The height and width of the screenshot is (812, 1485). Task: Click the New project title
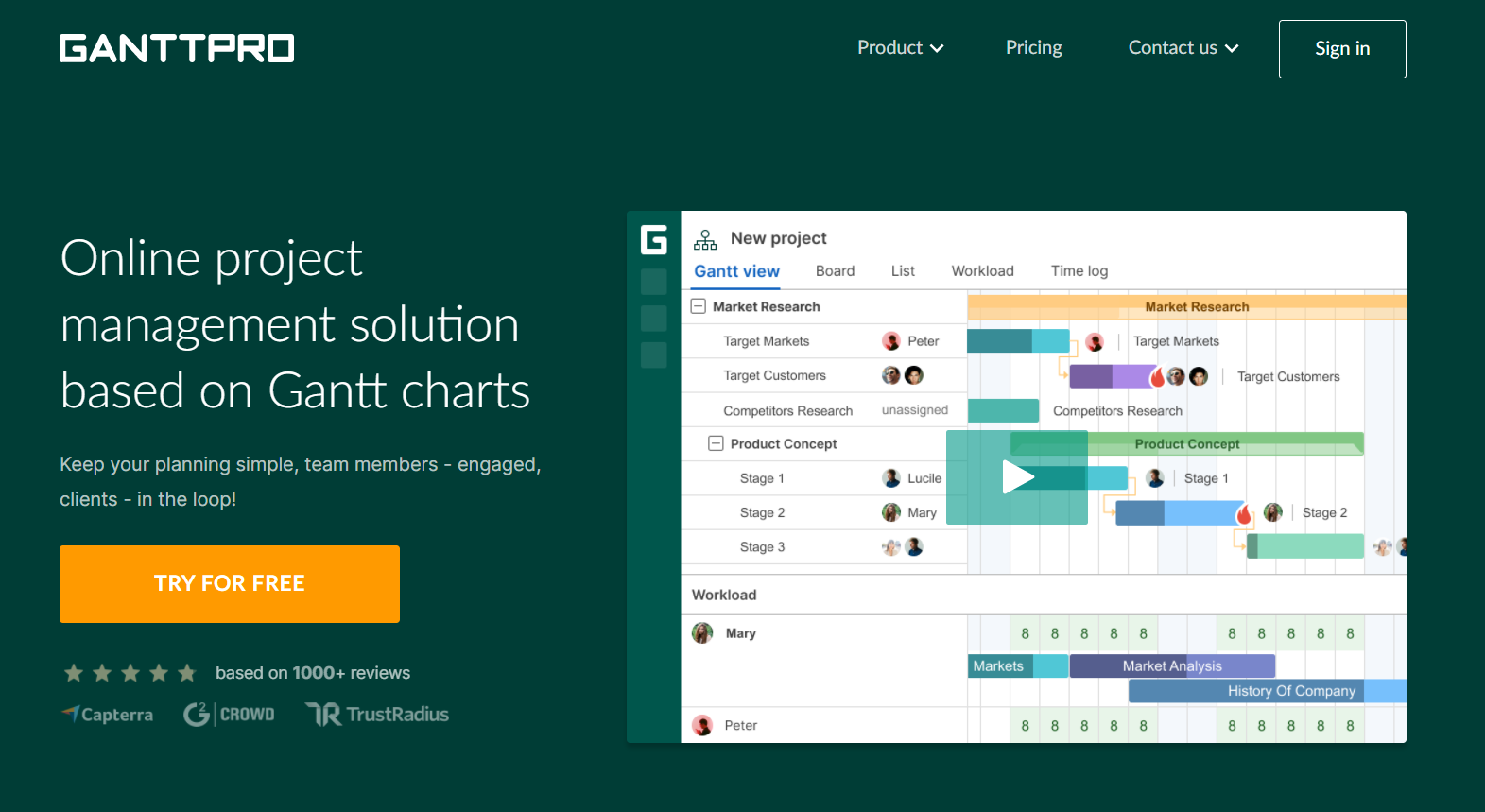(778, 238)
